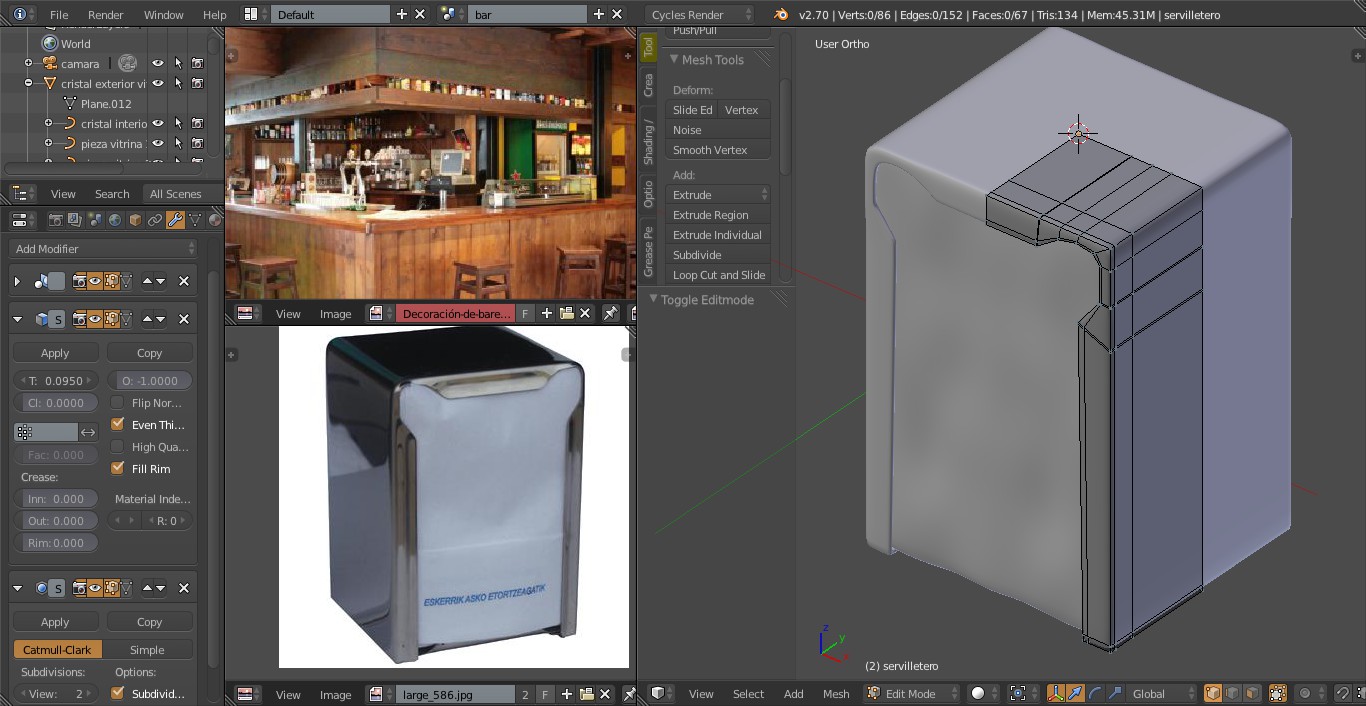Switch to face select mode
The height and width of the screenshot is (706, 1366).
point(1252,693)
